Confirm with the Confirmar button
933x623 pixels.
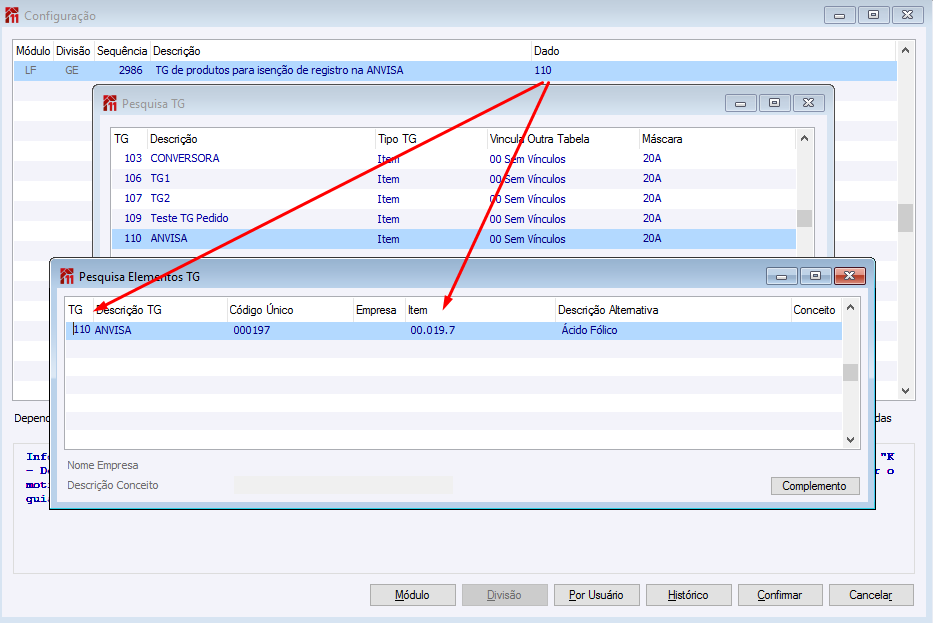[x=780, y=594]
